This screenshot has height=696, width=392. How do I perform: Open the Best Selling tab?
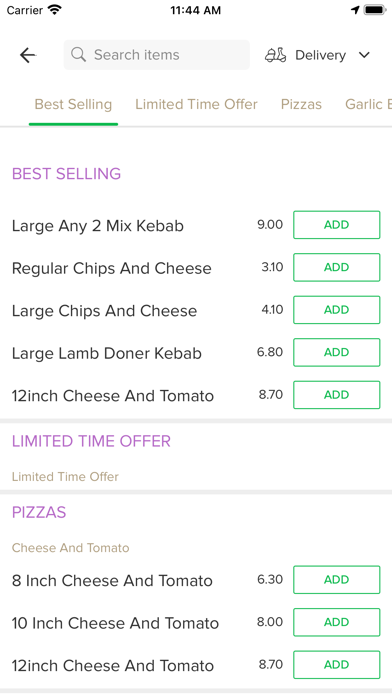click(73, 104)
